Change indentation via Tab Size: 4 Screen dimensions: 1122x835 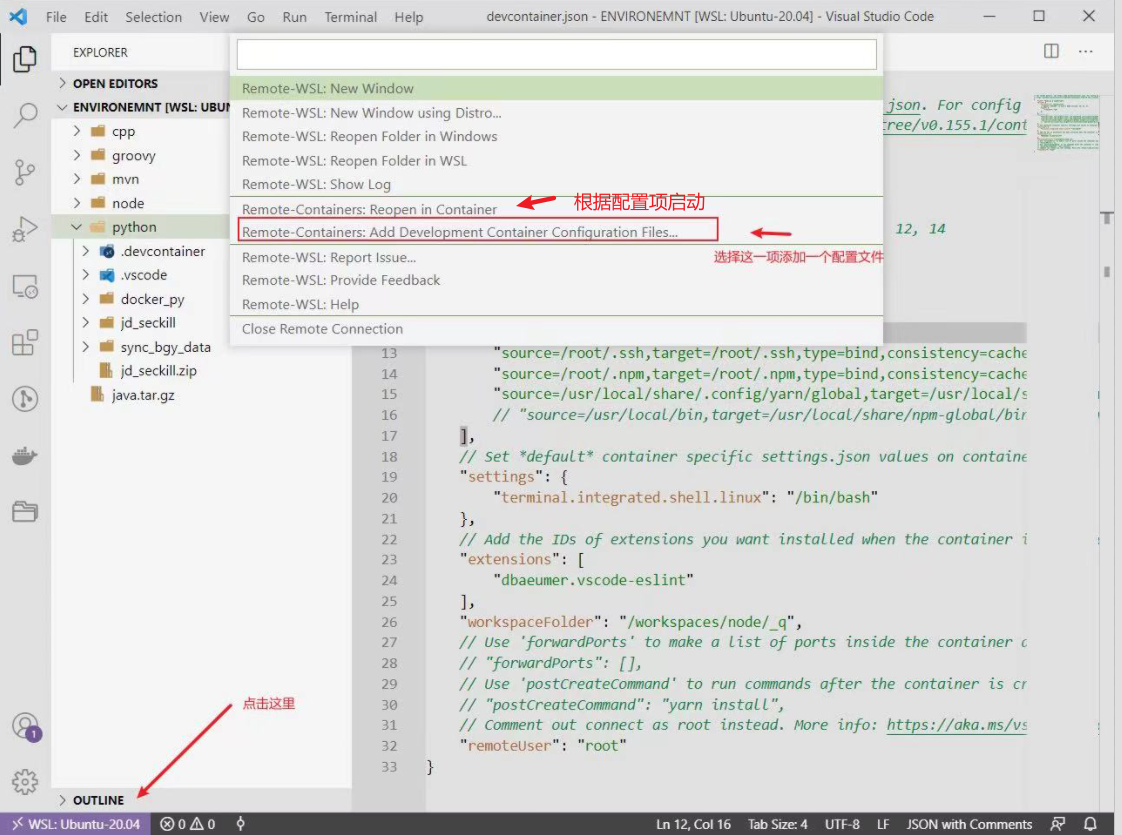pyautogui.click(x=778, y=824)
